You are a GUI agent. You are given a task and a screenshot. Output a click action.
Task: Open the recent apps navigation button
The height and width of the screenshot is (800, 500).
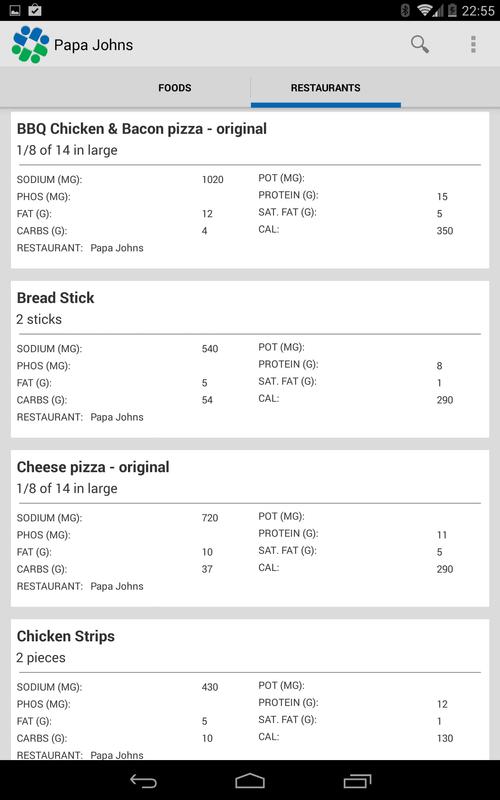click(x=357, y=781)
